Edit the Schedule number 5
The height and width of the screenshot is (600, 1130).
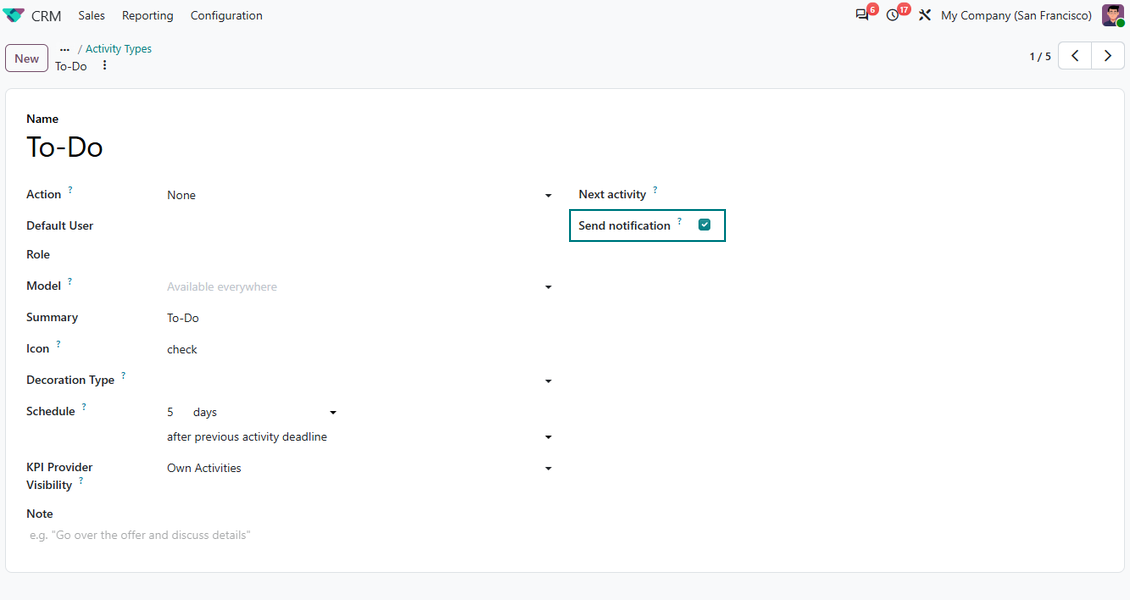(175, 412)
